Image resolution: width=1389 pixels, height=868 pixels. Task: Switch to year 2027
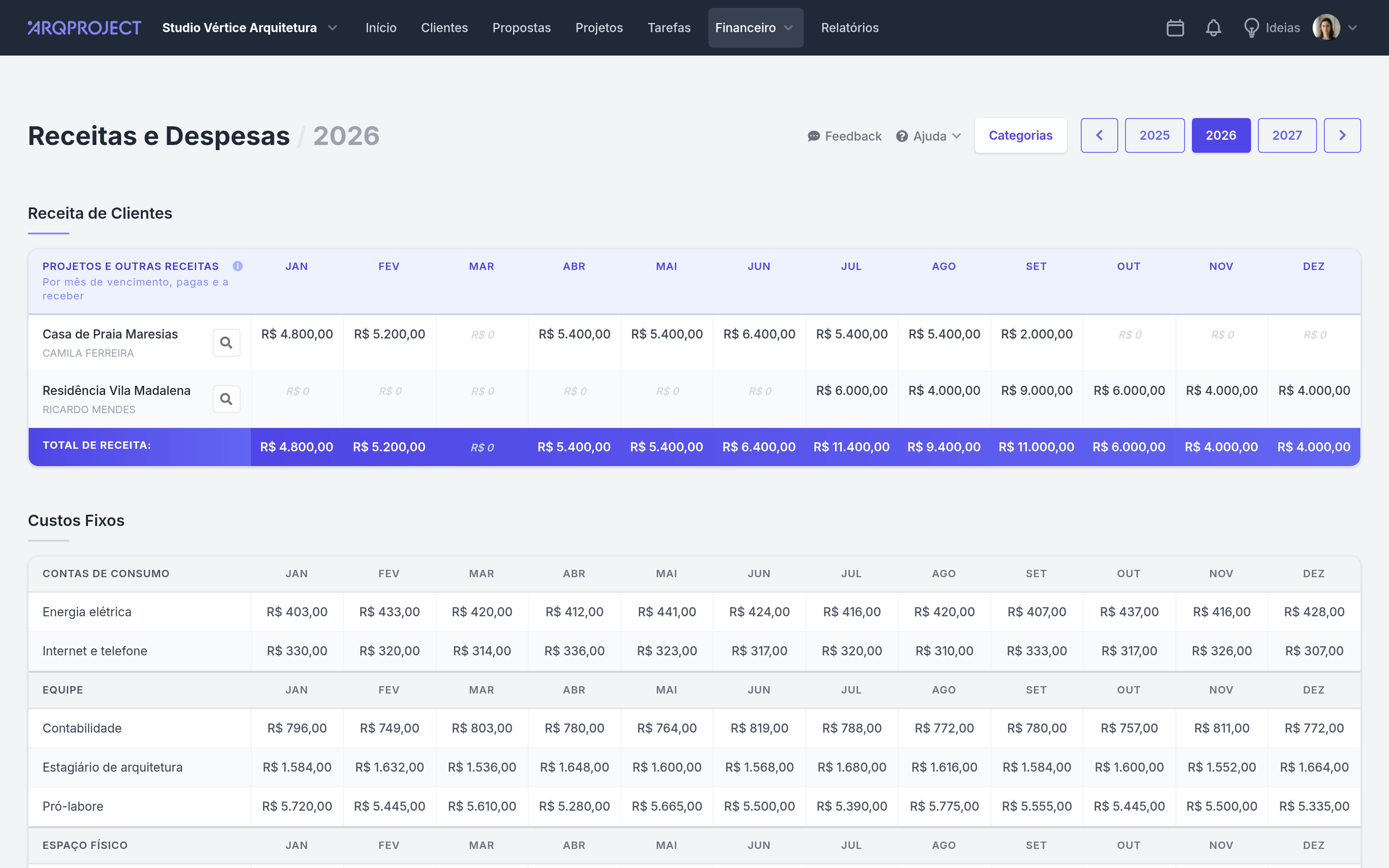click(x=1287, y=135)
